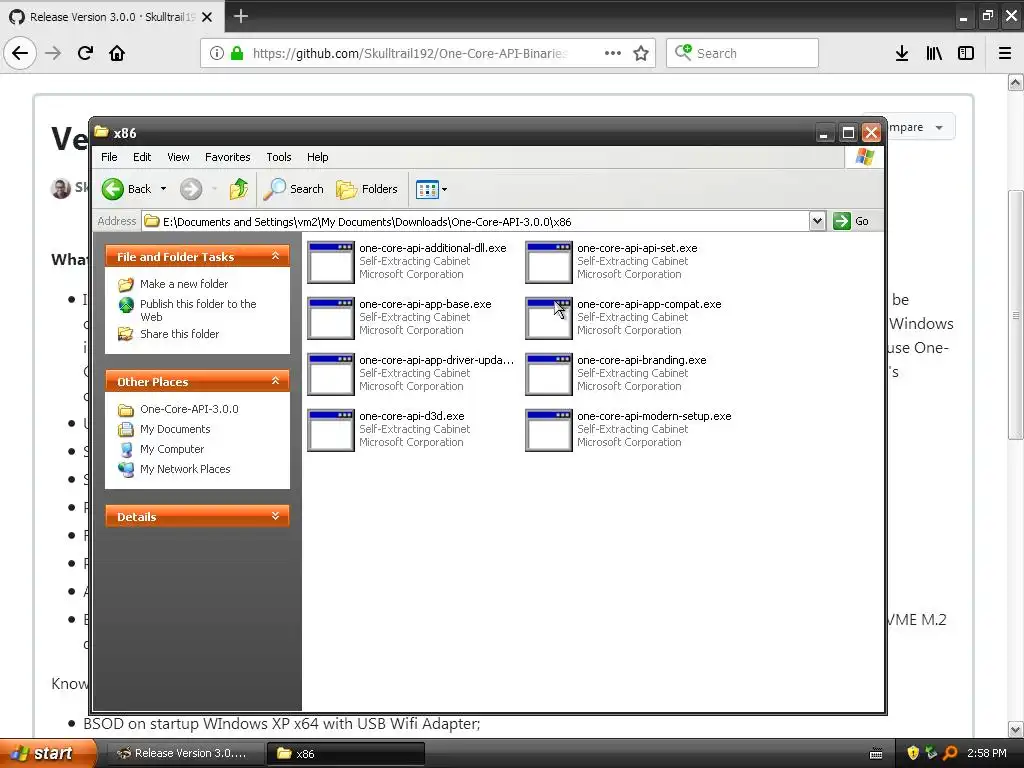Open My Documents from Other Places

click(x=175, y=429)
